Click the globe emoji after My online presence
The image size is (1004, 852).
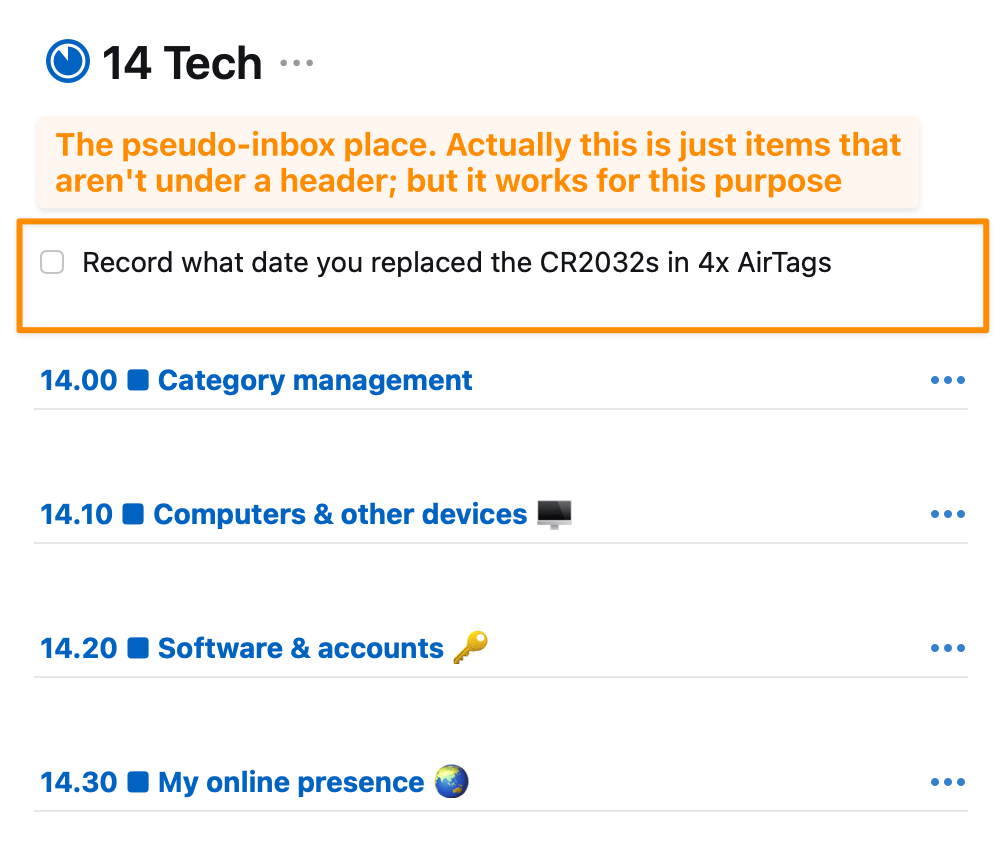click(452, 782)
